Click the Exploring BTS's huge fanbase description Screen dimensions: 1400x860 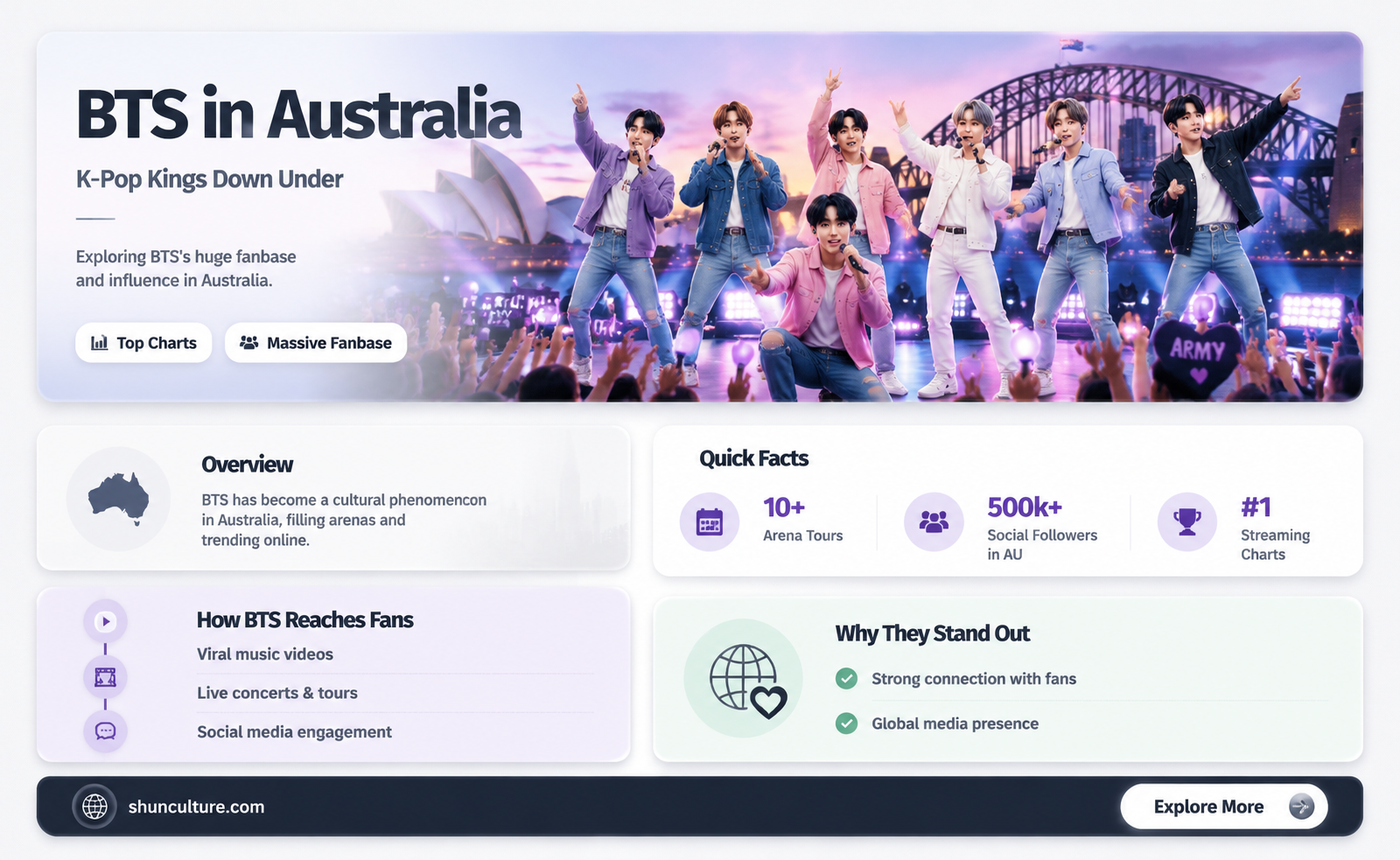[x=185, y=269]
